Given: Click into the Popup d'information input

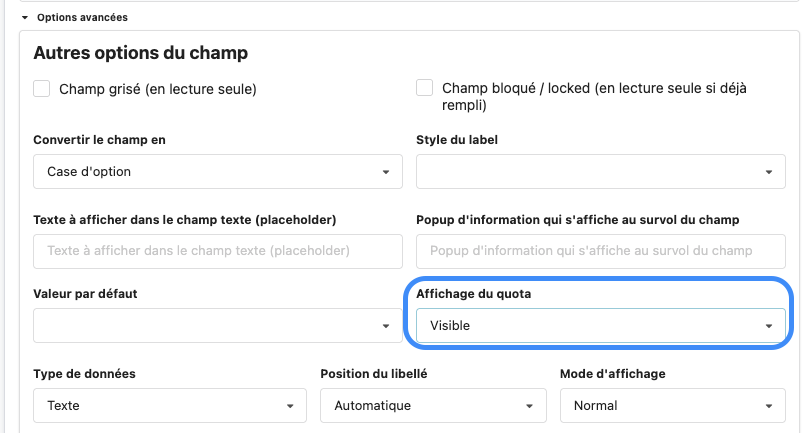Looking at the screenshot, I should [599, 250].
